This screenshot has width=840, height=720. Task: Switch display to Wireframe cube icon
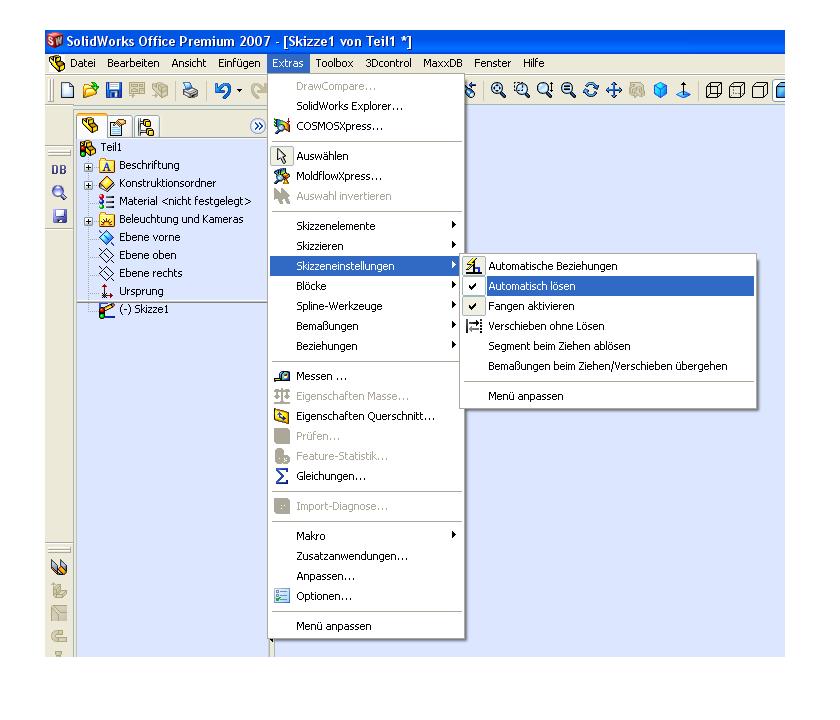714,90
